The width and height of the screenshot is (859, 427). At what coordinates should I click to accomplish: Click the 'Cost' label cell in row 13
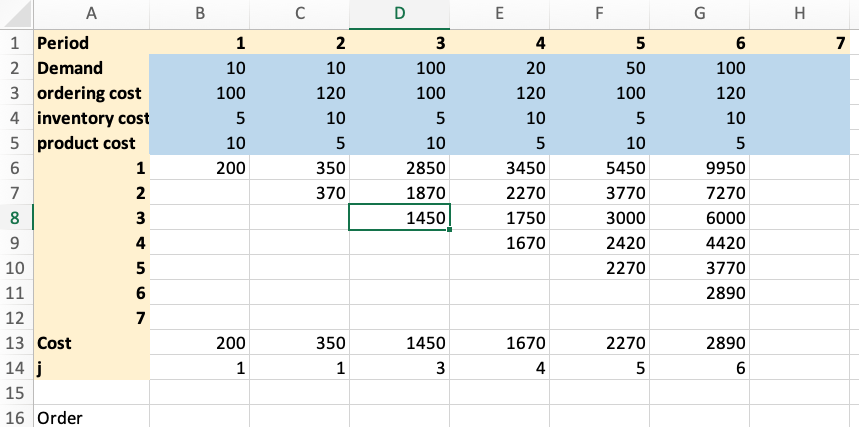91,343
